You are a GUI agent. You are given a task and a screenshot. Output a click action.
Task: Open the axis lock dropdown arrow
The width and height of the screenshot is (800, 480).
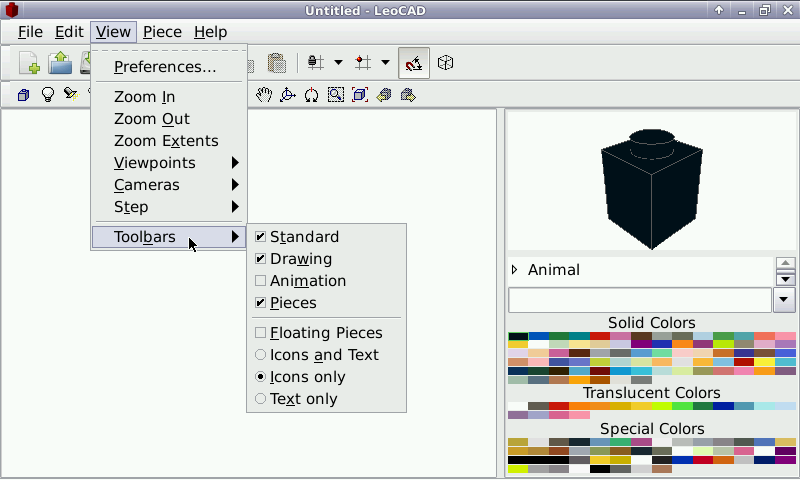[x=338, y=63]
